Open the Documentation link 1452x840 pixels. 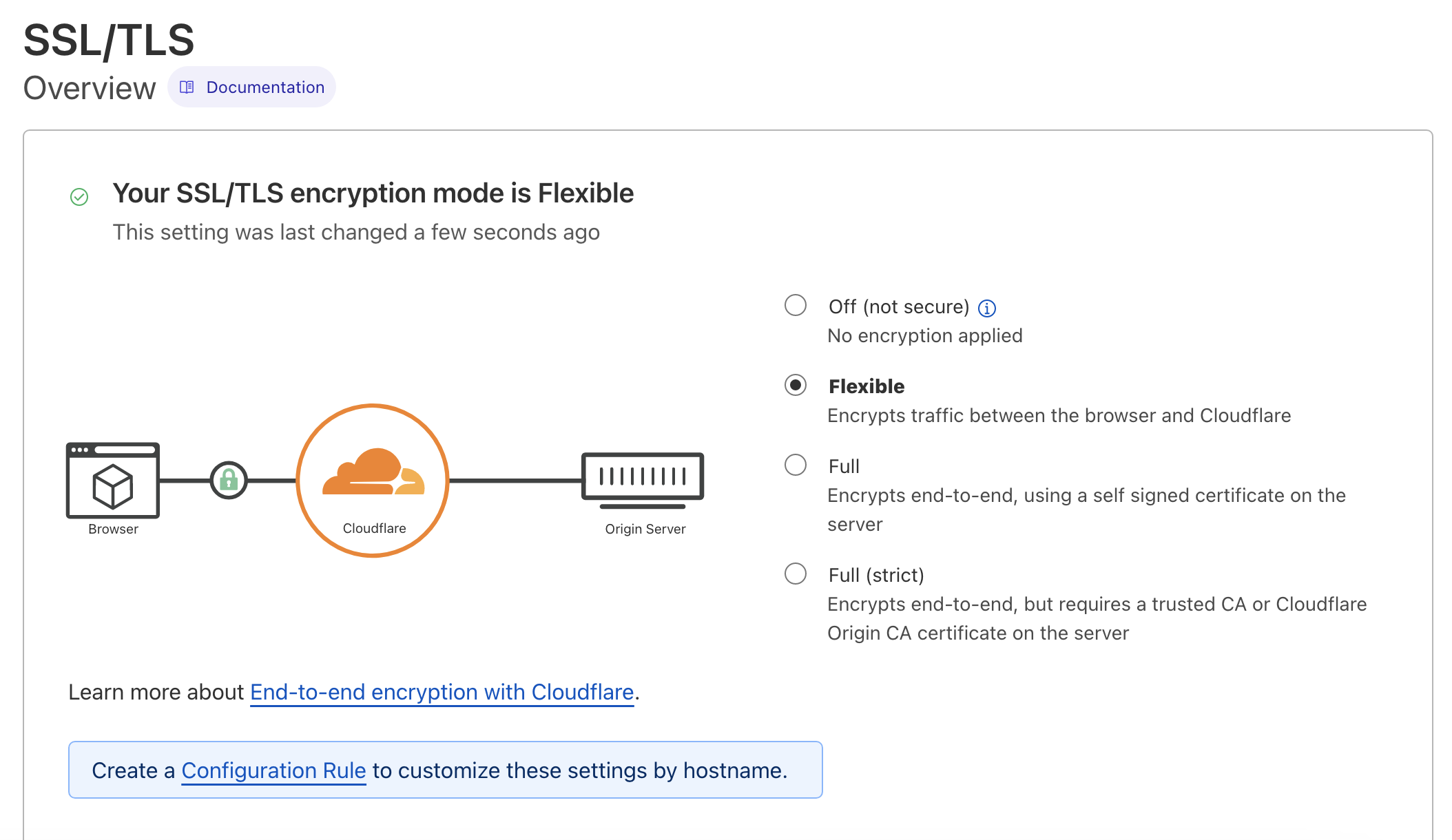click(x=265, y=87)
